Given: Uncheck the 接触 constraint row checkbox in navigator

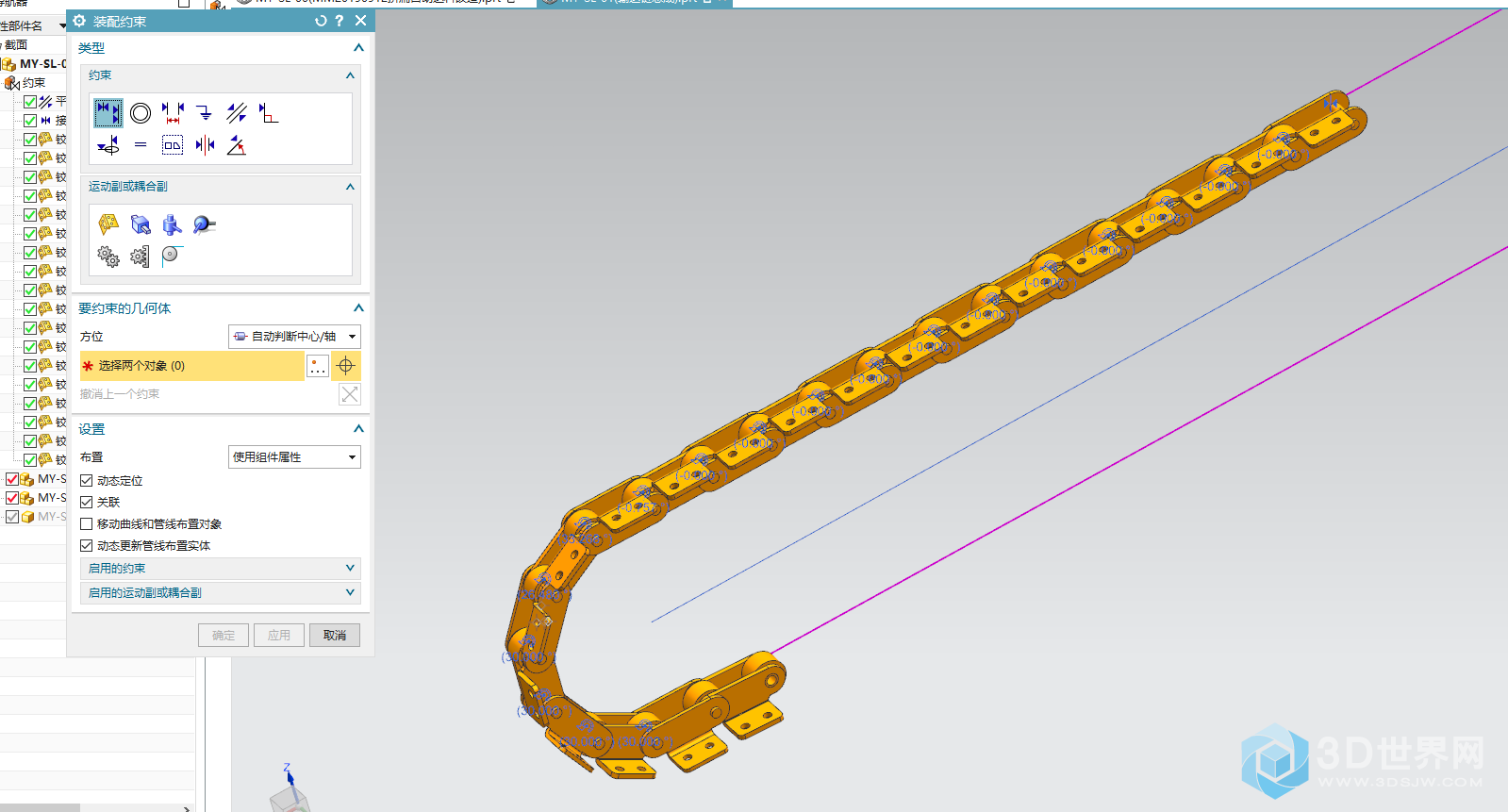Looking at the screenshot, I should (30, 121).
